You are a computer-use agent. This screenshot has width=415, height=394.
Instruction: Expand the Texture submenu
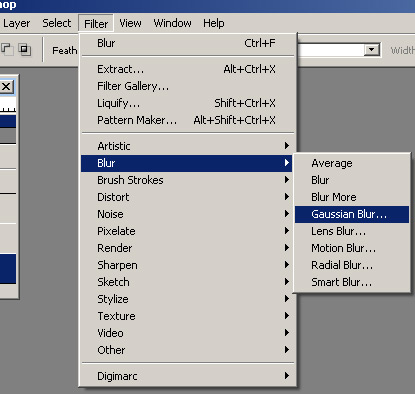point(187,316)
